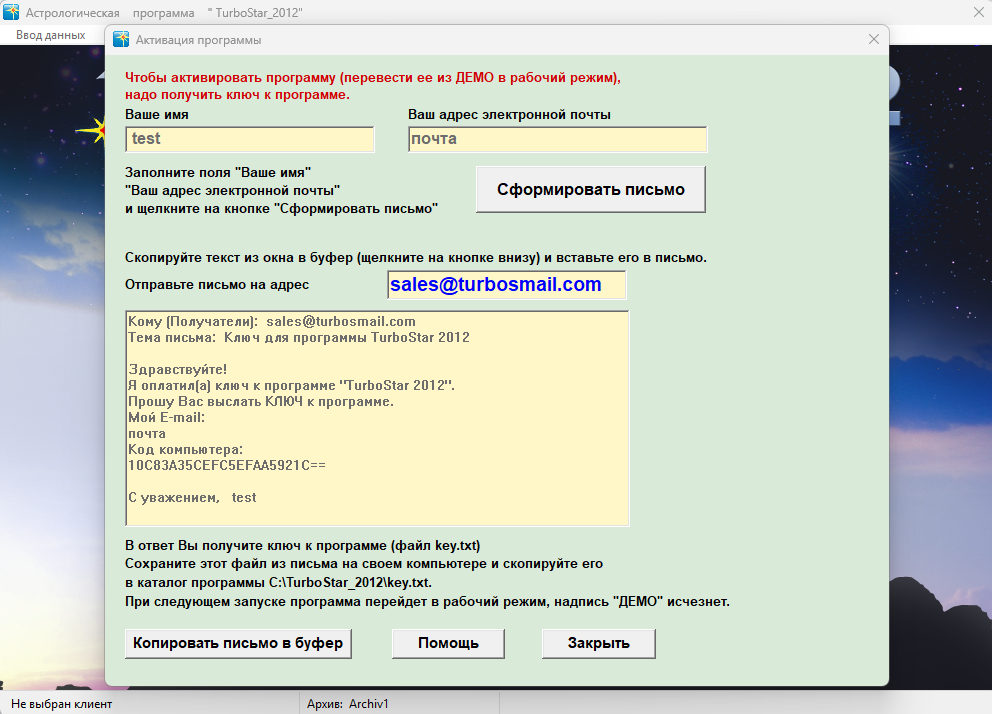The image size is (992, 714).
Task: Click the С уважением, test signature line
Action: pyautogui.click(x=192, y=498)
